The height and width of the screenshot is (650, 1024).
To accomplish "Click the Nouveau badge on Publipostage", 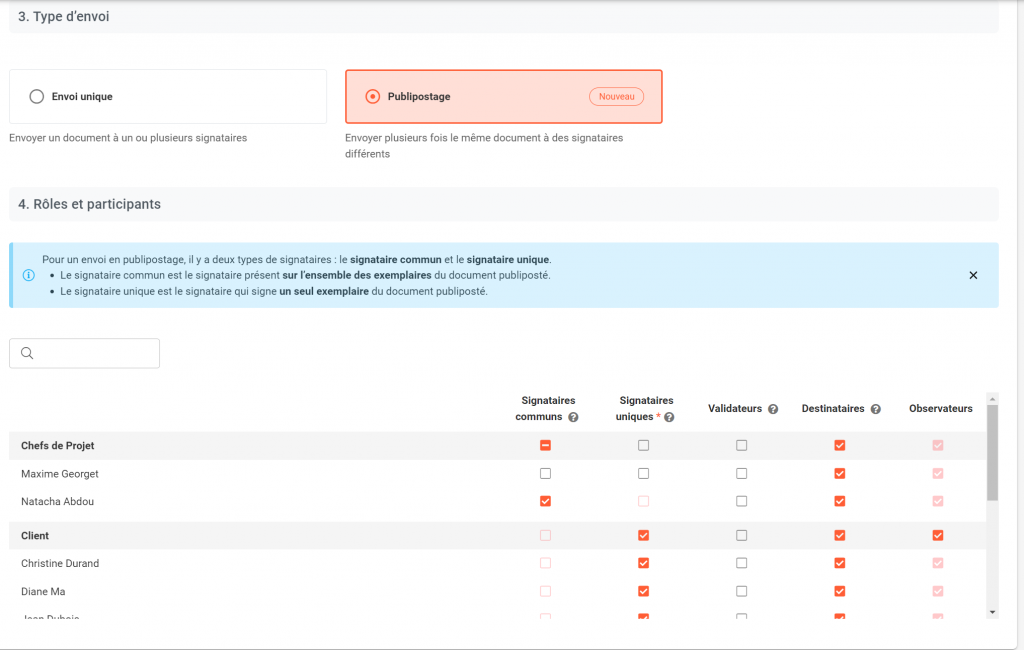I will tap(616, 97).
